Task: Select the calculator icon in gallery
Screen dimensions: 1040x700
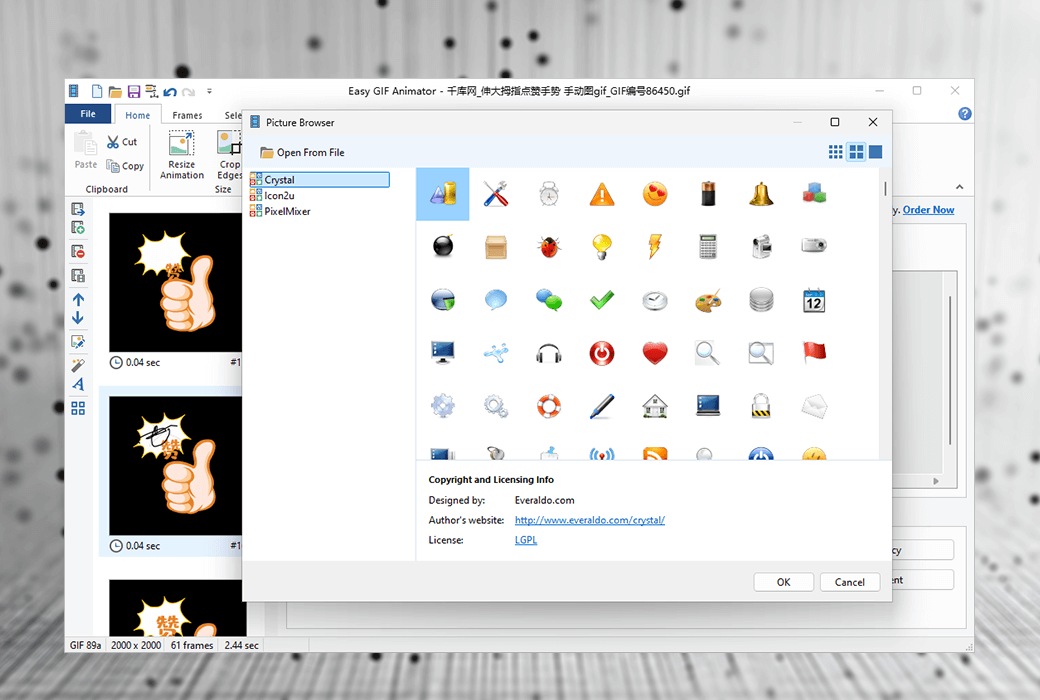Action: click(x=708, y=246)
